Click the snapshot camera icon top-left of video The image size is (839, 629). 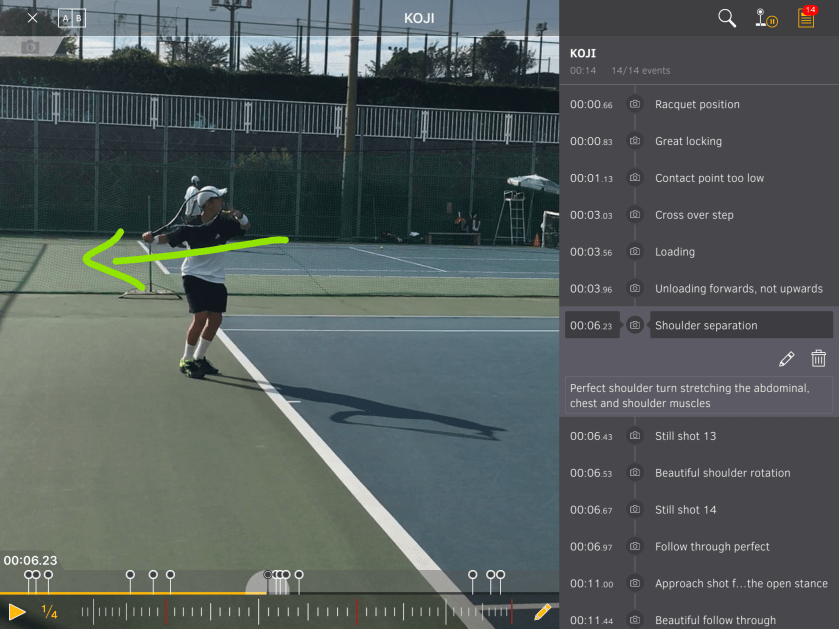coord(31,47)
